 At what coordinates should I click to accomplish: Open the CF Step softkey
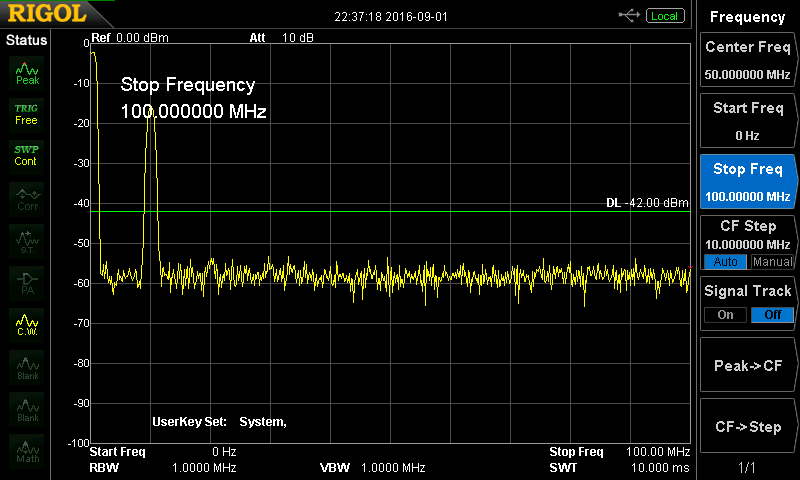[747, 243]
